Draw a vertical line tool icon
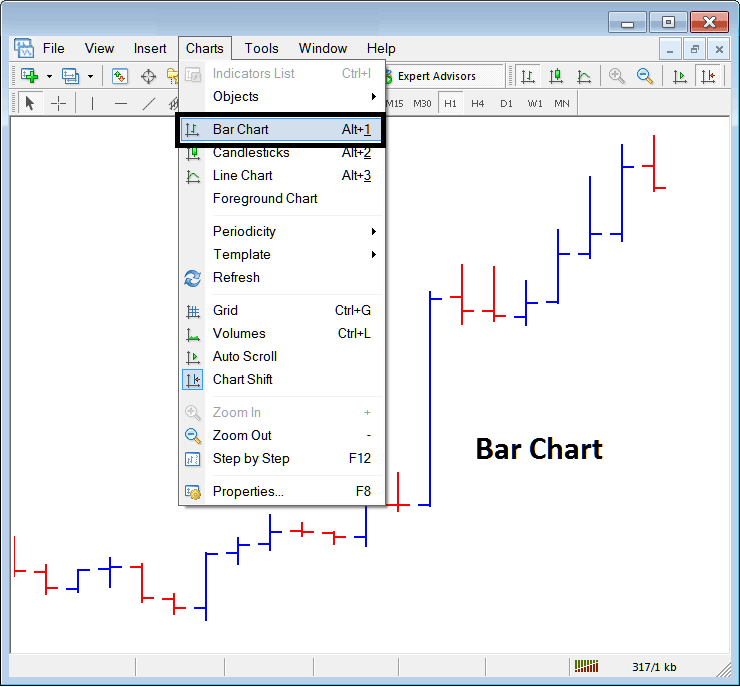This screenshot has height=687, width=740. pos(92,103)
